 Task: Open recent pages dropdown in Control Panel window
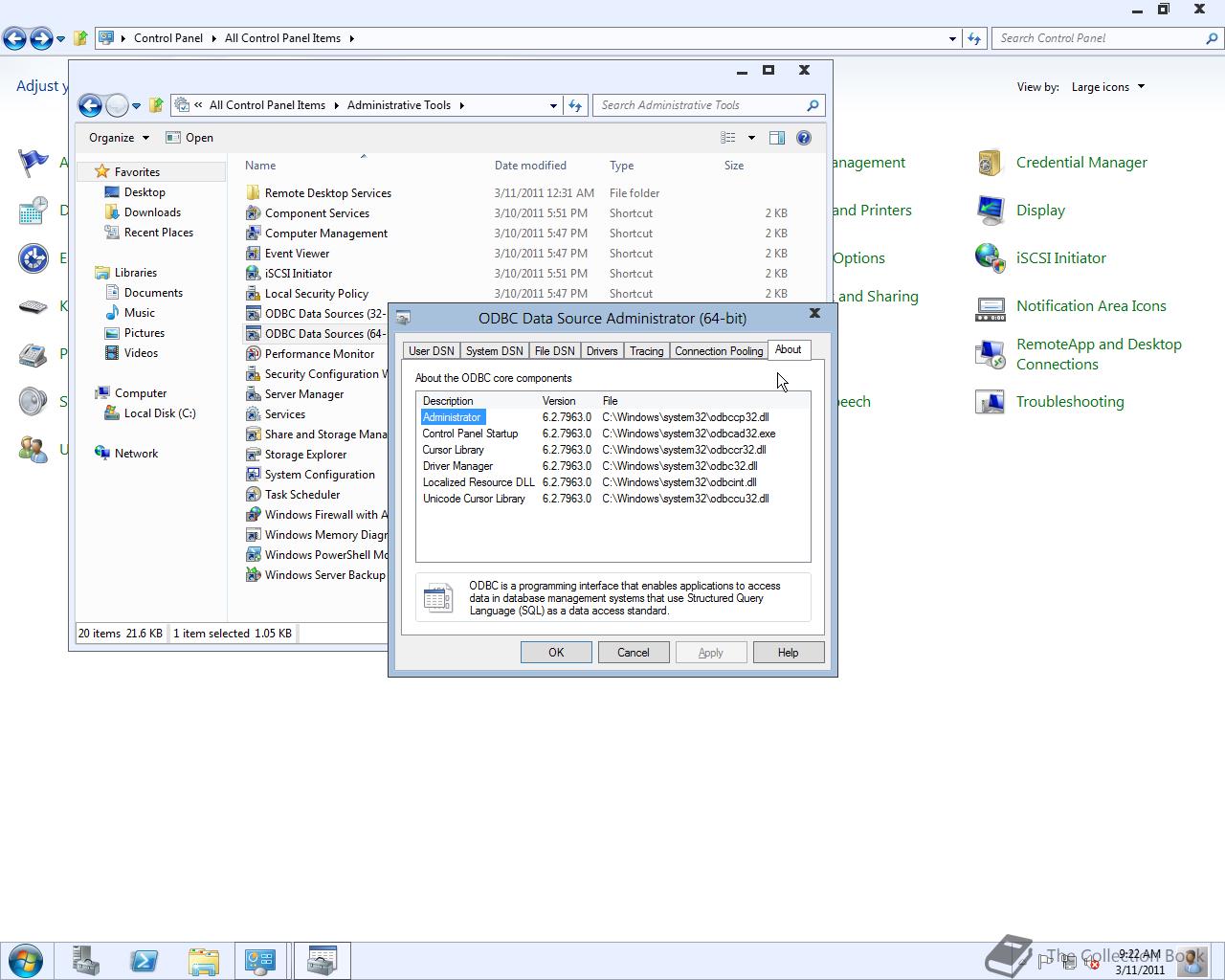point(60,39)
